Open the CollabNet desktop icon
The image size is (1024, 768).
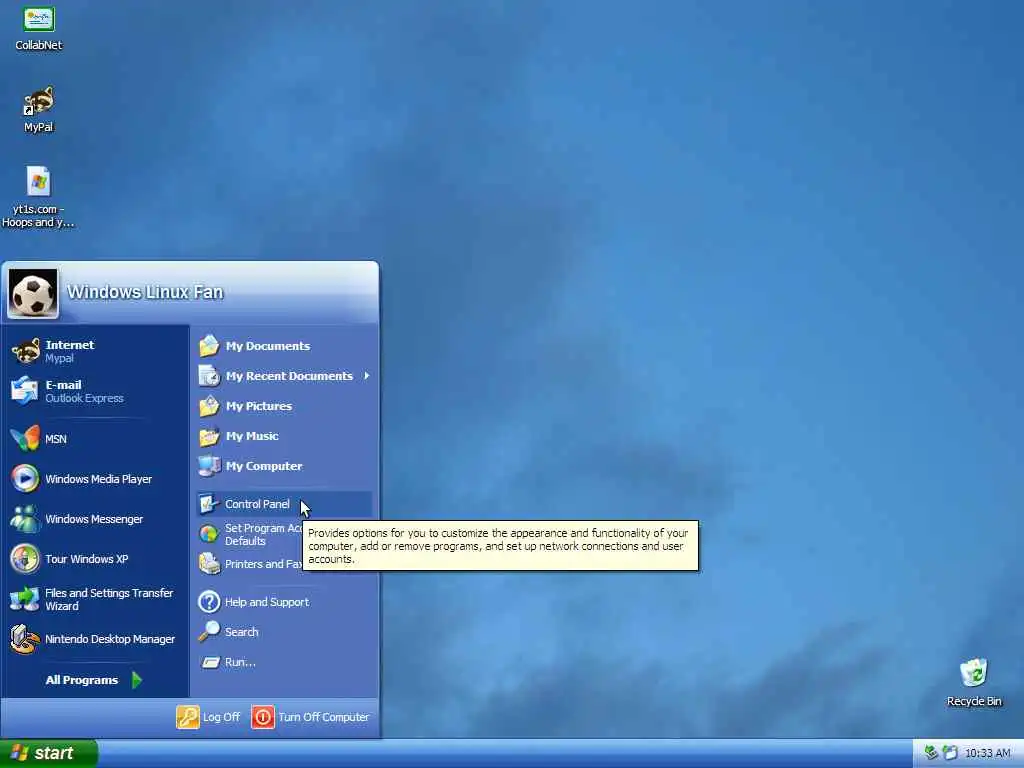click(39, 20)
